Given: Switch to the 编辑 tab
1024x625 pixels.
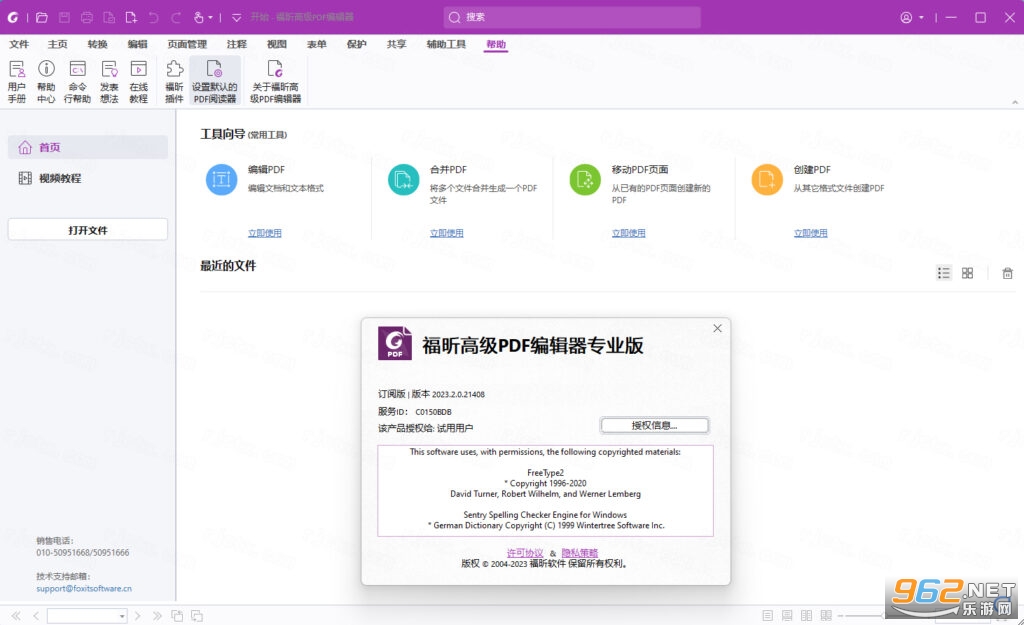Looking at the screenshot, I should tap(137, 44).
